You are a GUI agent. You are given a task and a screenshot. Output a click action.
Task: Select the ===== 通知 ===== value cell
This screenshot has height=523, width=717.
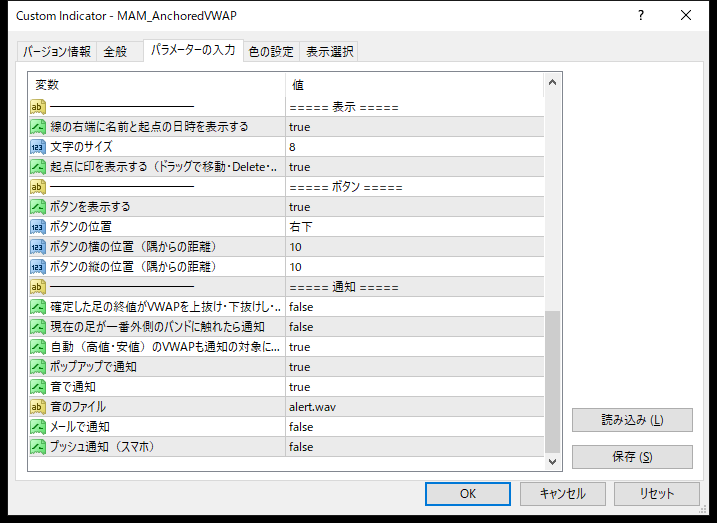[x=415, y=287]
